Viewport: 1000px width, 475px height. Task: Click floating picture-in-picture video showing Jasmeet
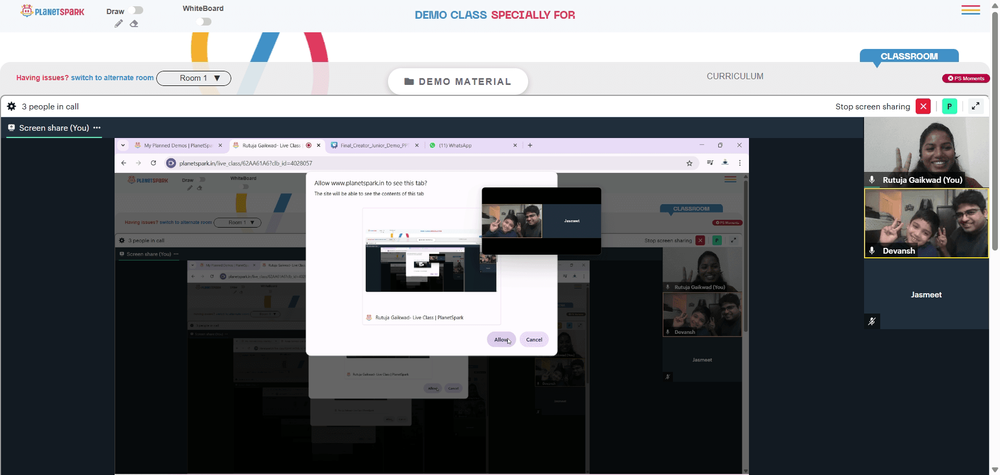coord(541,221)
